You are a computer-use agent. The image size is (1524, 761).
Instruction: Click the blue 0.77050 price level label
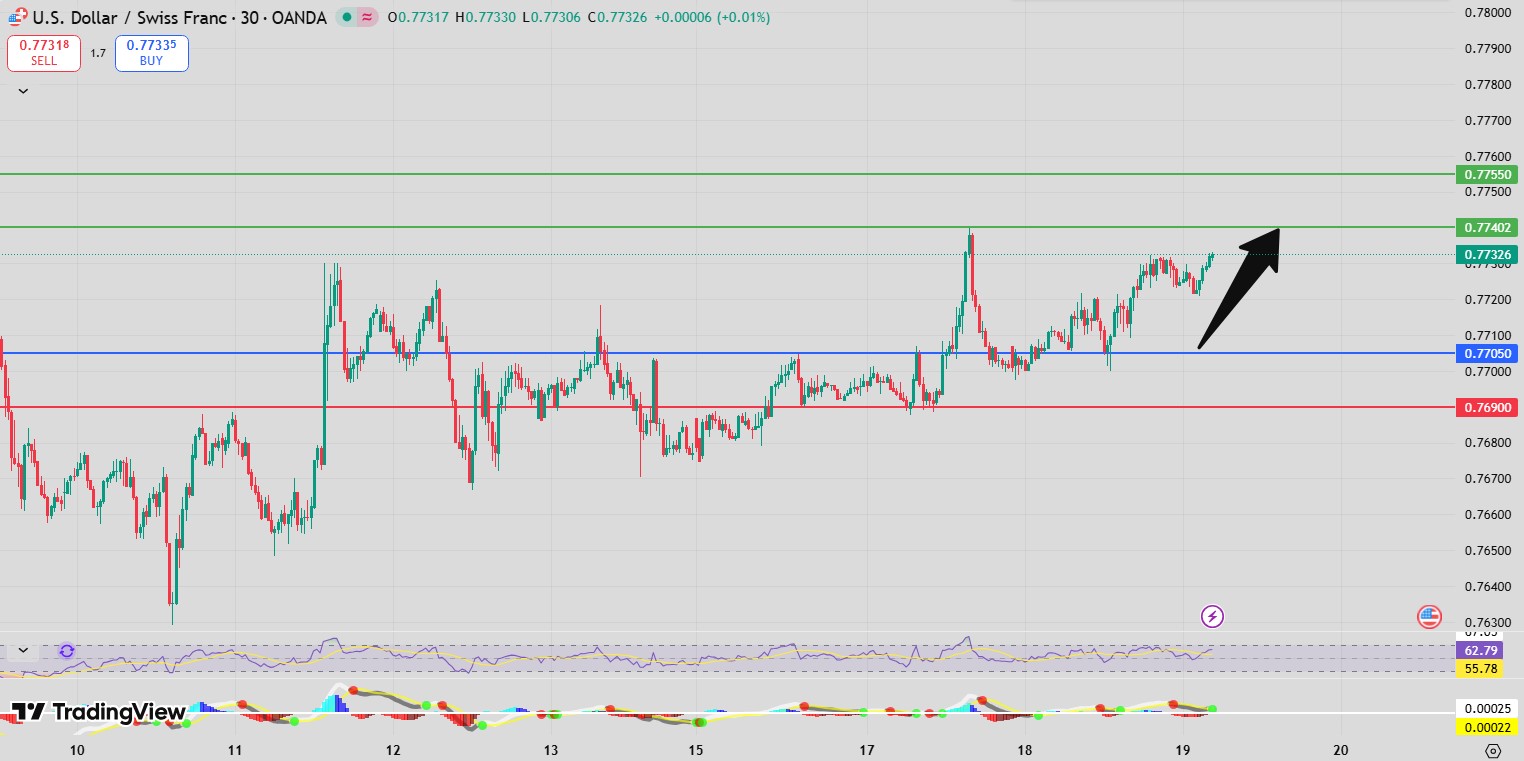tap(1487, 353)
